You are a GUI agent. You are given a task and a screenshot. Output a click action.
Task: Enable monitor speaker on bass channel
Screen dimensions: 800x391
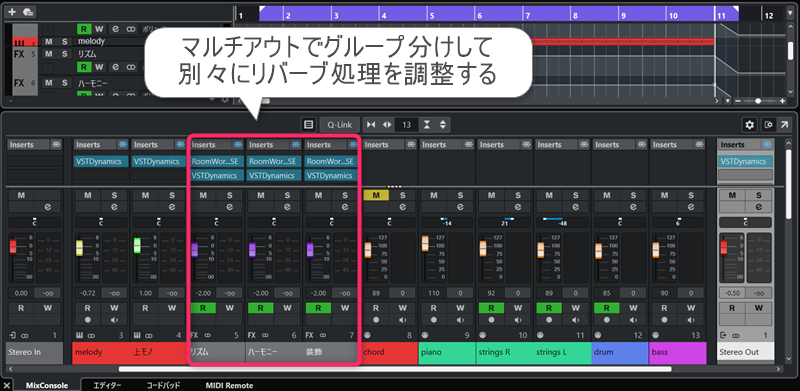pyautogui.click(x=691, y=320)
